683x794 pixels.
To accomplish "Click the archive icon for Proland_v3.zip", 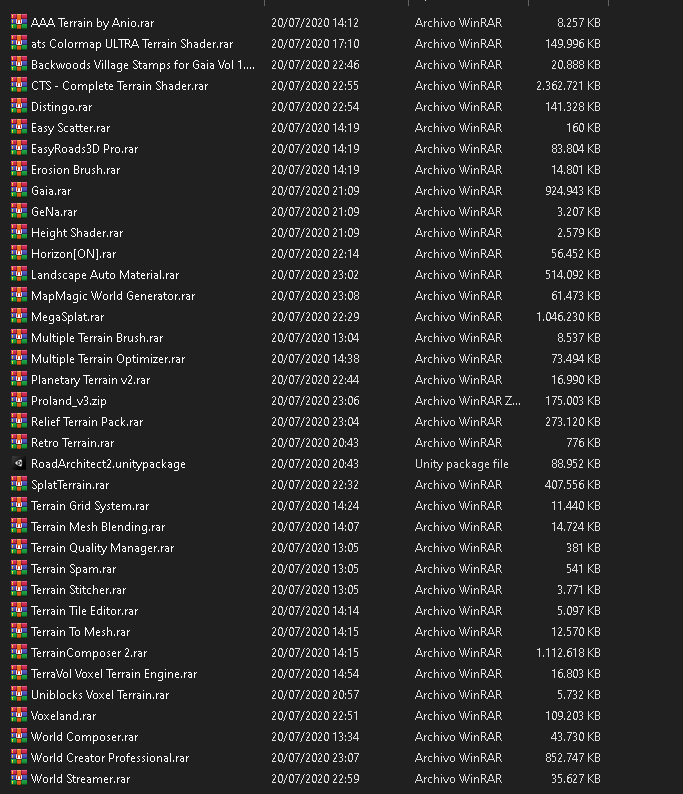I will [19, 400].
